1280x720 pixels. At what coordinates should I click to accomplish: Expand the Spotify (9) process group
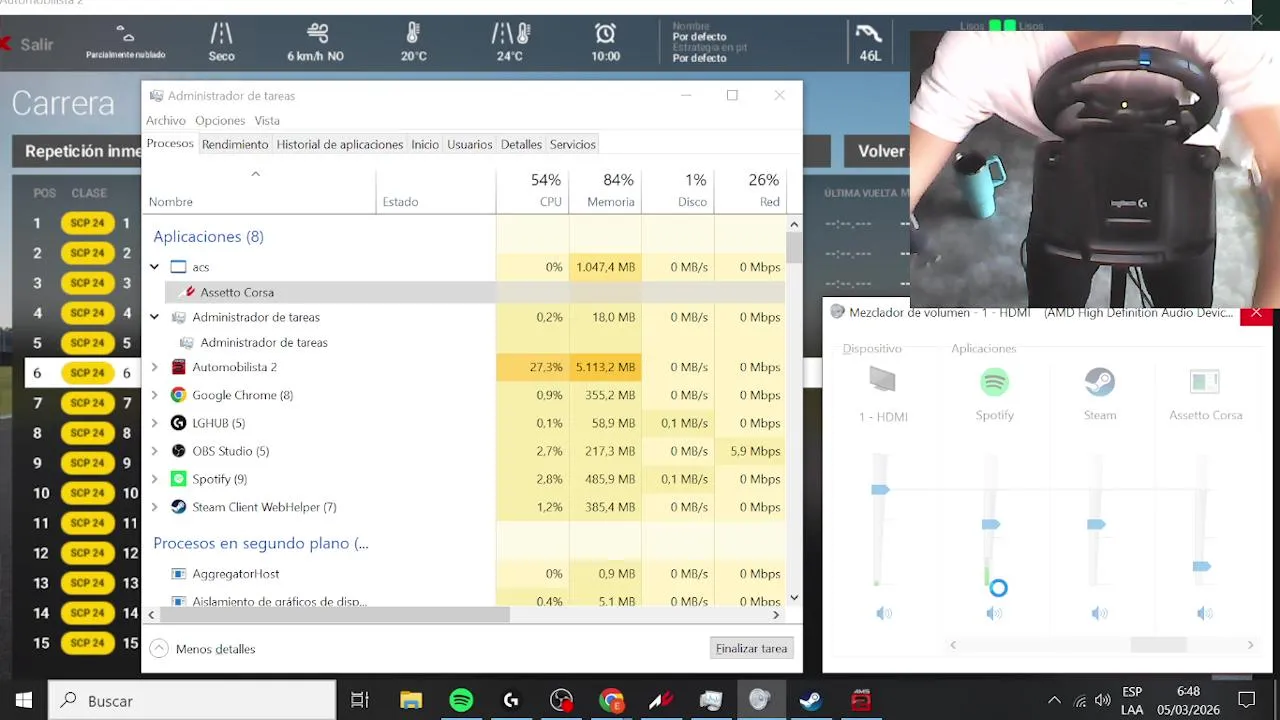point(154,479)
